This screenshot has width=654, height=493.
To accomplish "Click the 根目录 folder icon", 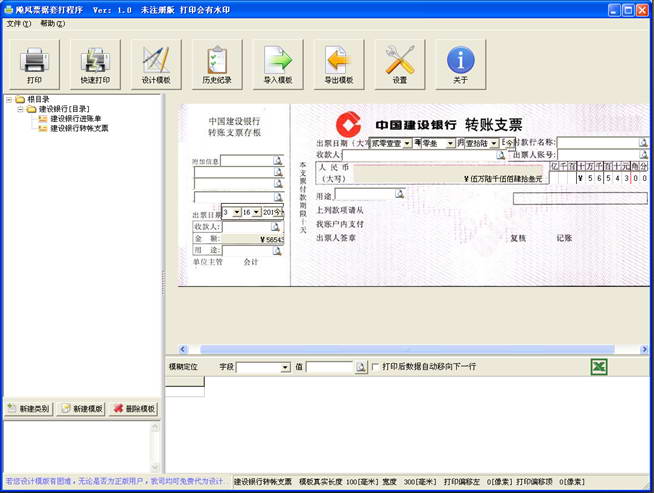I will 20,99.
